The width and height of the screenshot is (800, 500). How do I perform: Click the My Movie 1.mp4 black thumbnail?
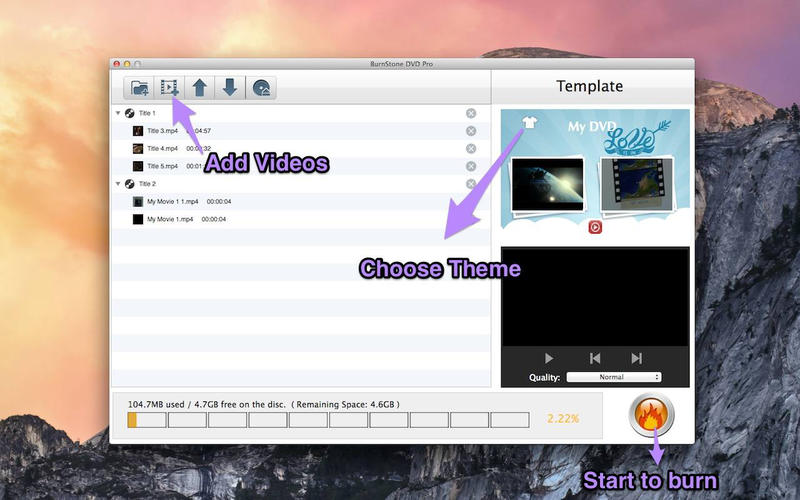138,219
